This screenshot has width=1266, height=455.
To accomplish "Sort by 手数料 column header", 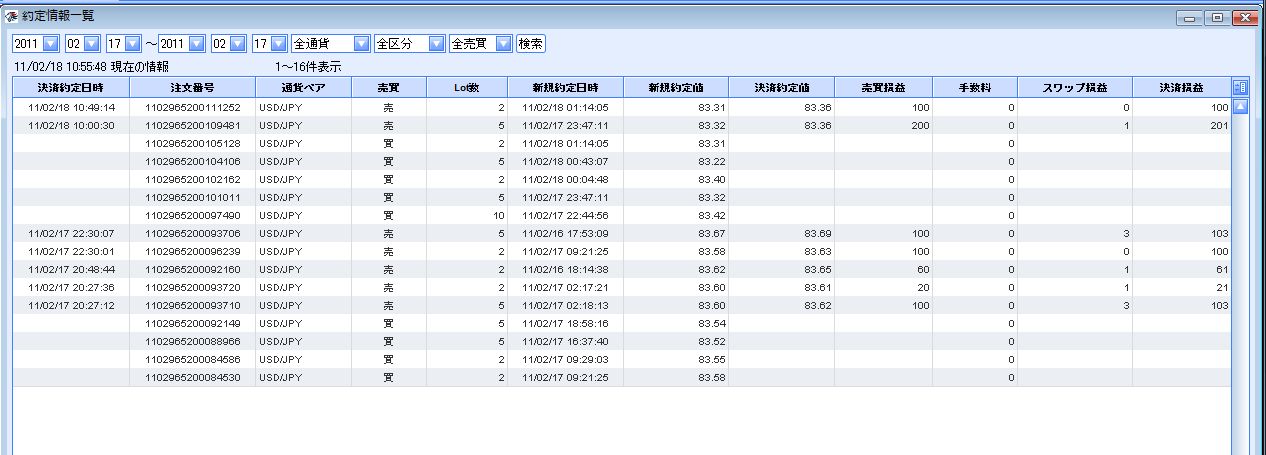I will (975, 87).
